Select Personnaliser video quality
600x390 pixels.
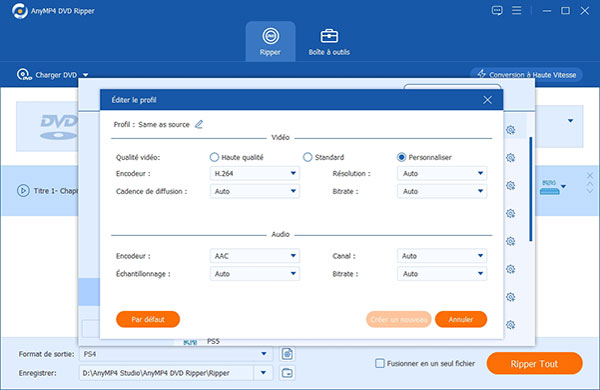[401, 157]
